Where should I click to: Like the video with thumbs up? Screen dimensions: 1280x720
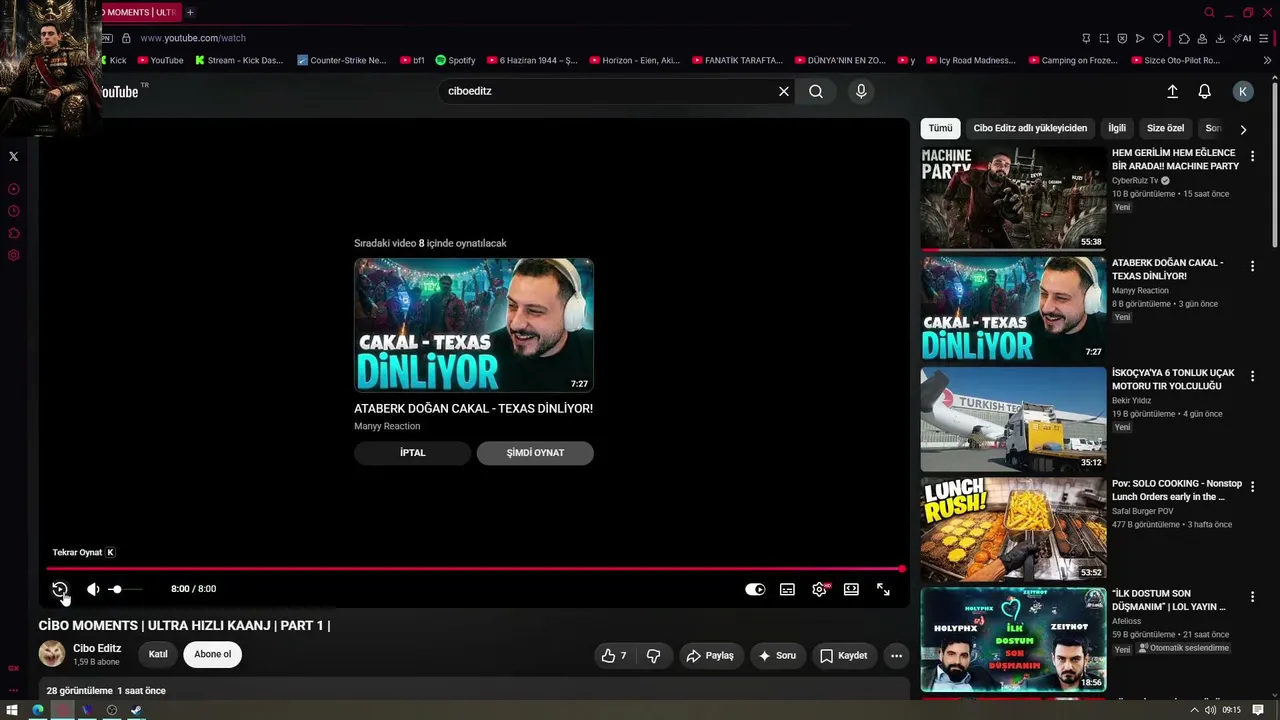coord(613,656)
